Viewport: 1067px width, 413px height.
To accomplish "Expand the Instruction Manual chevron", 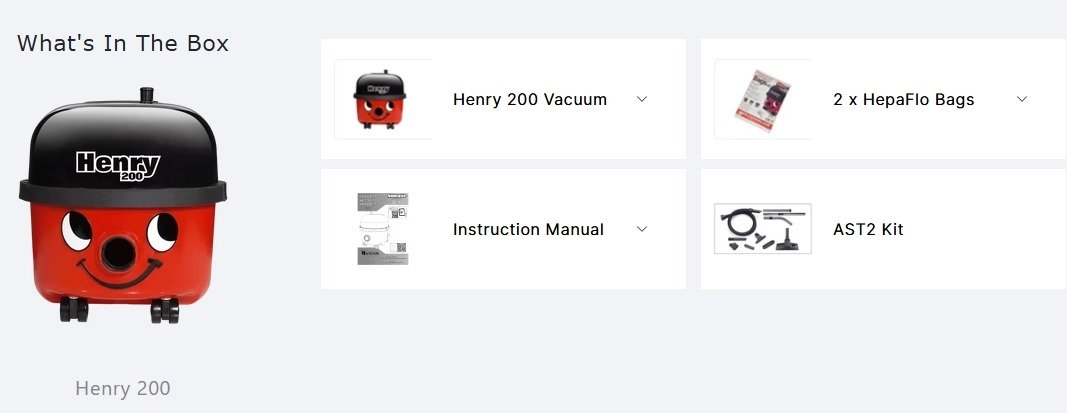I will click(642, 229).
